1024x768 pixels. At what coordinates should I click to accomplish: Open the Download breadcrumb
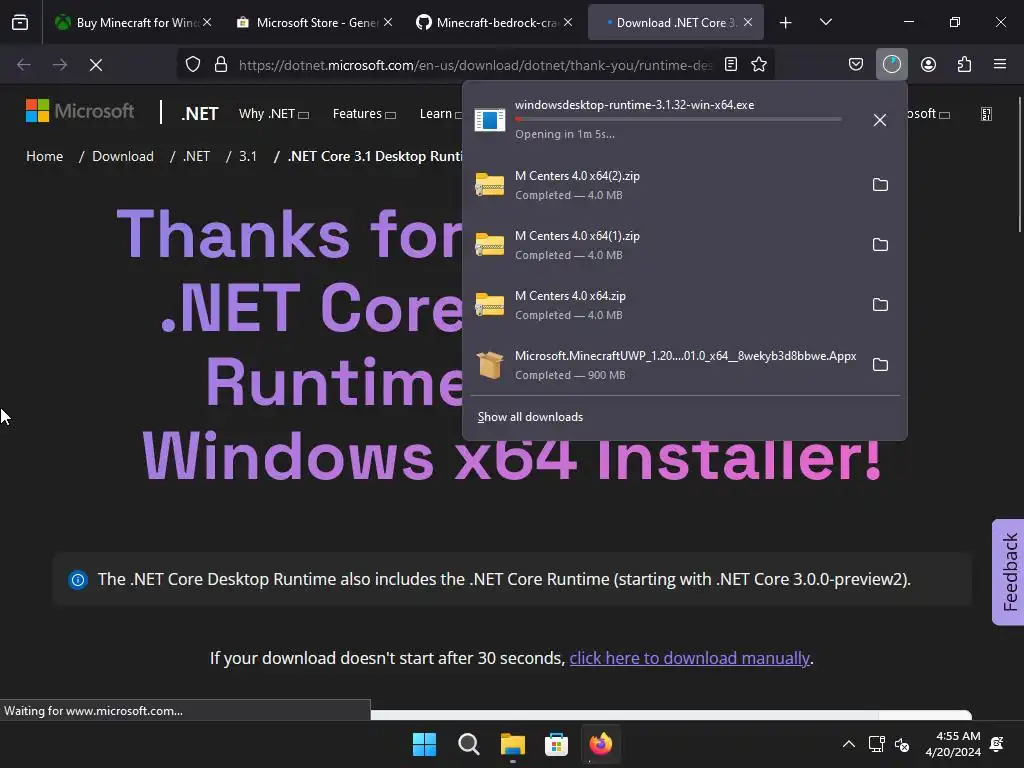pos(123,156)
